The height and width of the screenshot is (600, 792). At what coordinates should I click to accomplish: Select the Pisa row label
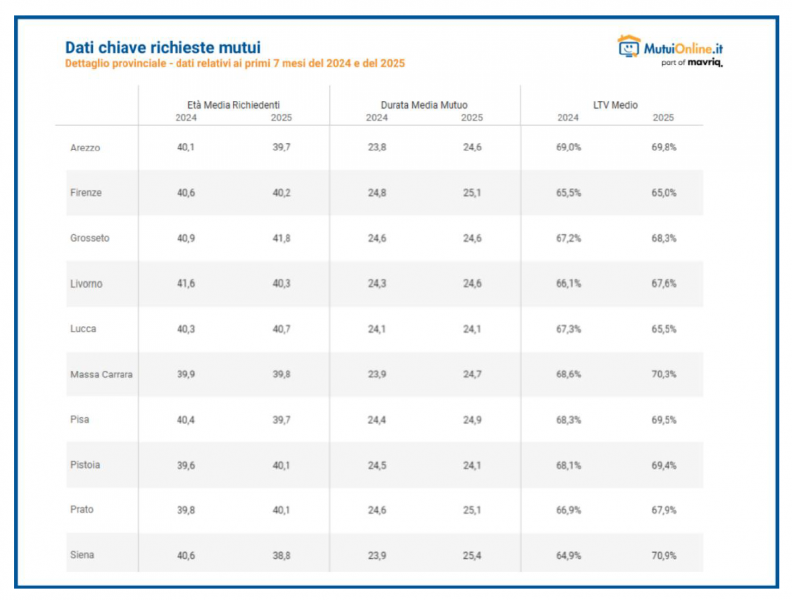[81, 420]
